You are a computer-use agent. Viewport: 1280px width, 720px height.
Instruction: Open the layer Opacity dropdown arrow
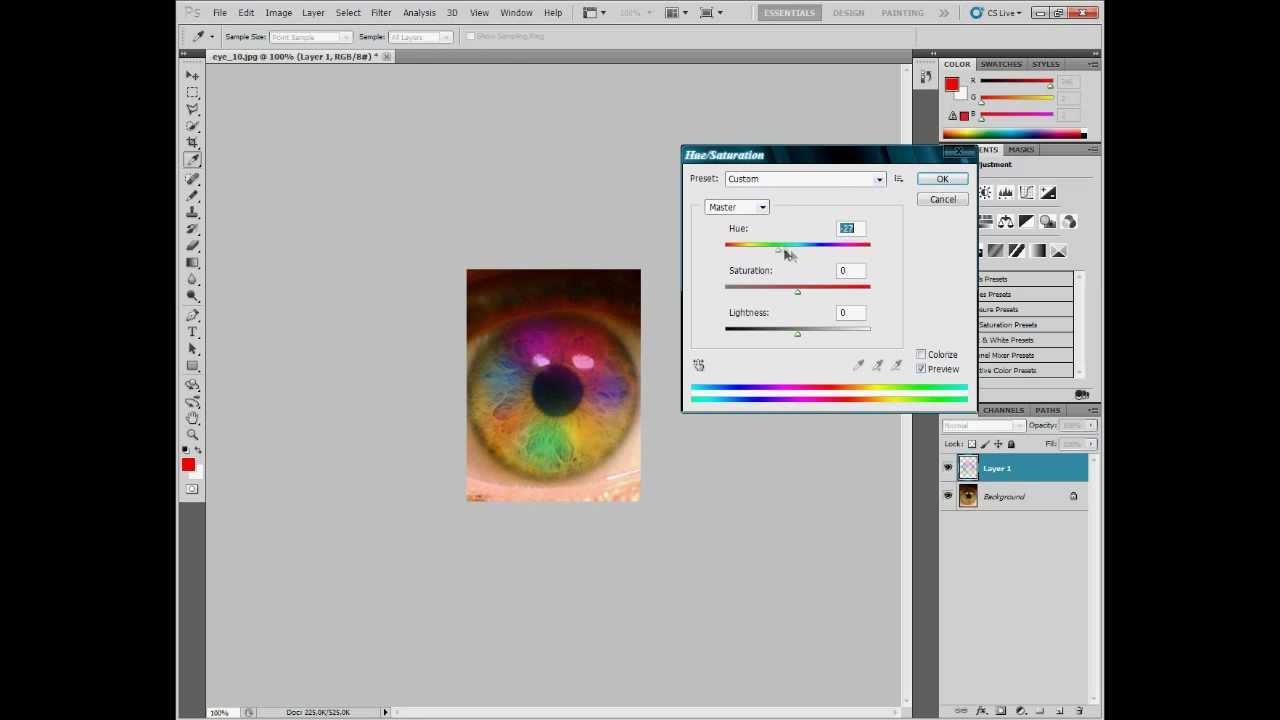point(1091,426)
